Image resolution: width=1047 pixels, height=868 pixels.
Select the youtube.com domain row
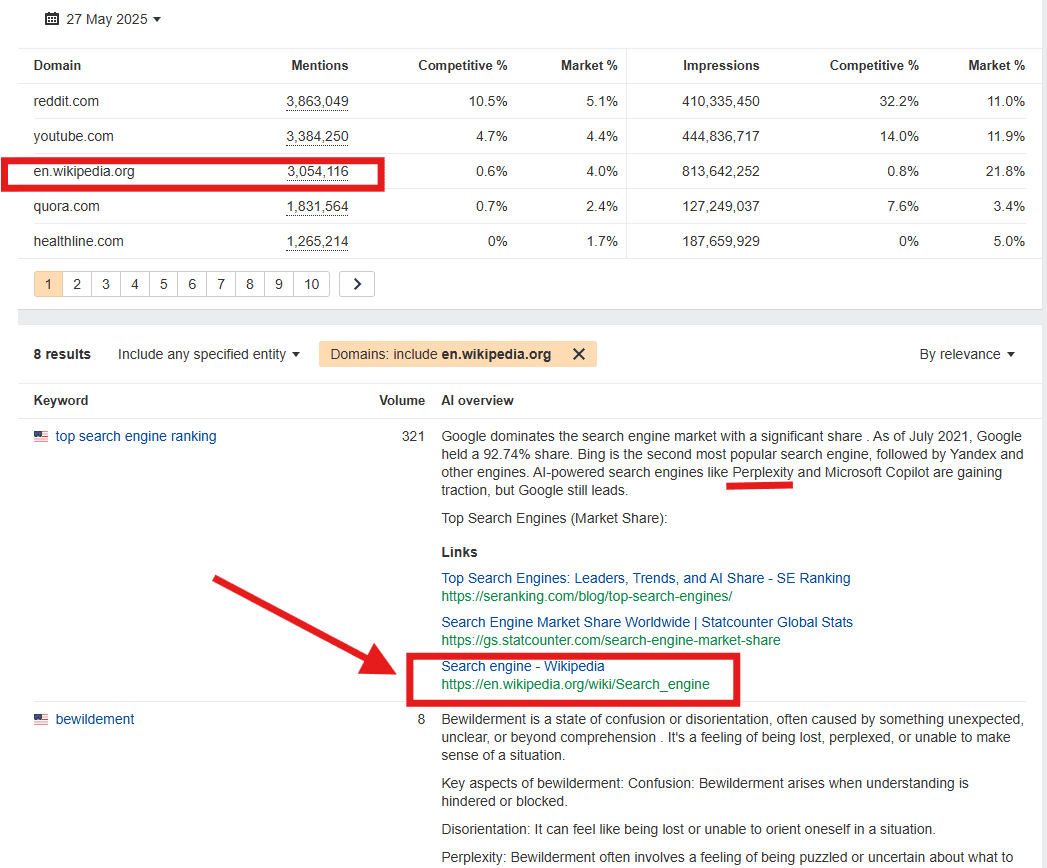(530, 137)
